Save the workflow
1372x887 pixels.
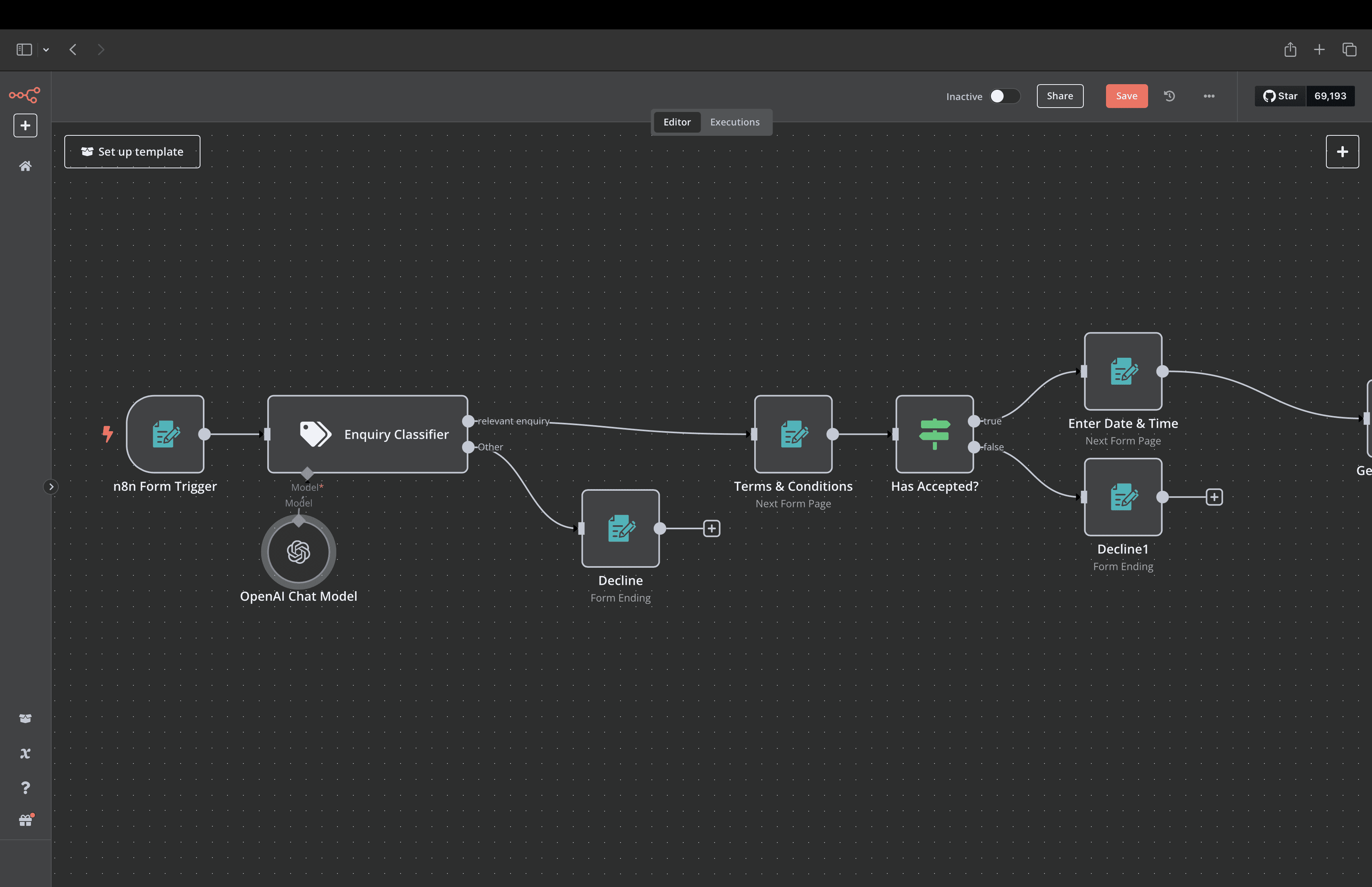click(1127, 96)
